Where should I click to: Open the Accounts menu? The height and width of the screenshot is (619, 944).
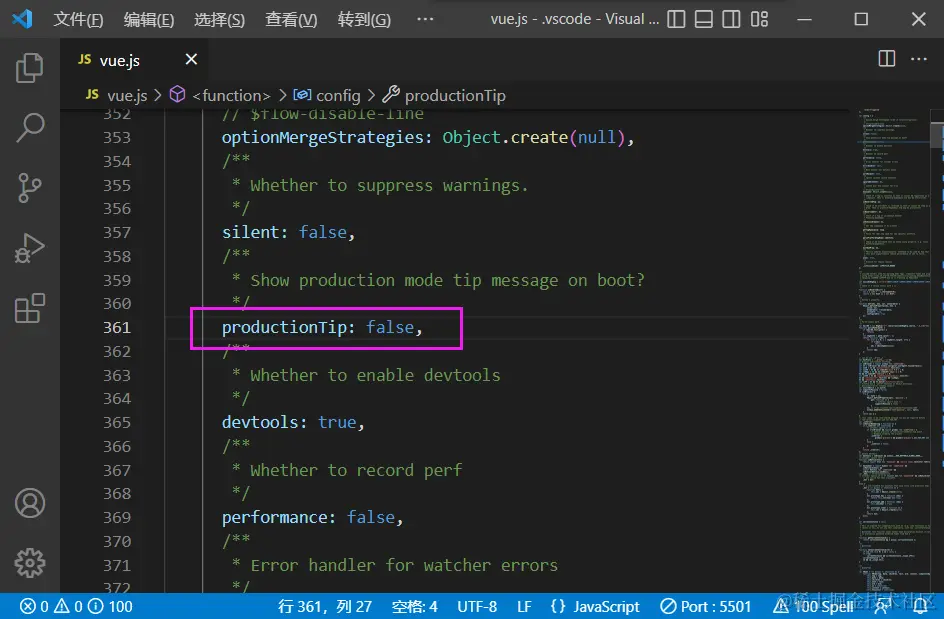tap(30, 503)
